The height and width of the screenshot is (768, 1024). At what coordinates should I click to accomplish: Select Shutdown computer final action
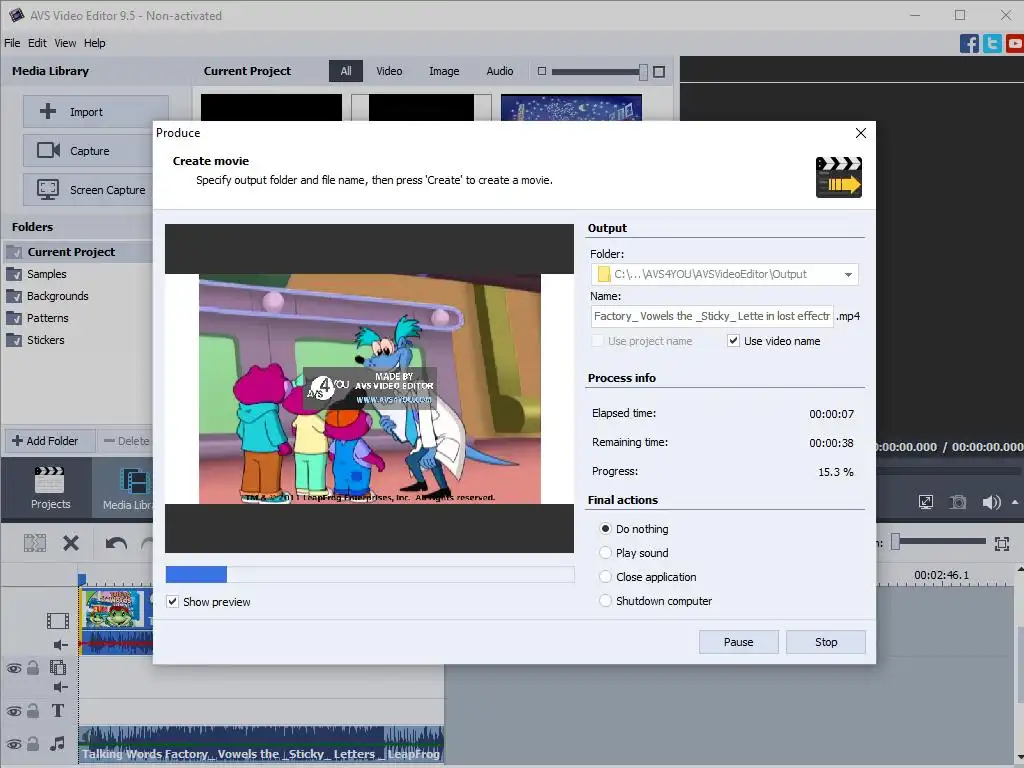(x=605, y=601)
